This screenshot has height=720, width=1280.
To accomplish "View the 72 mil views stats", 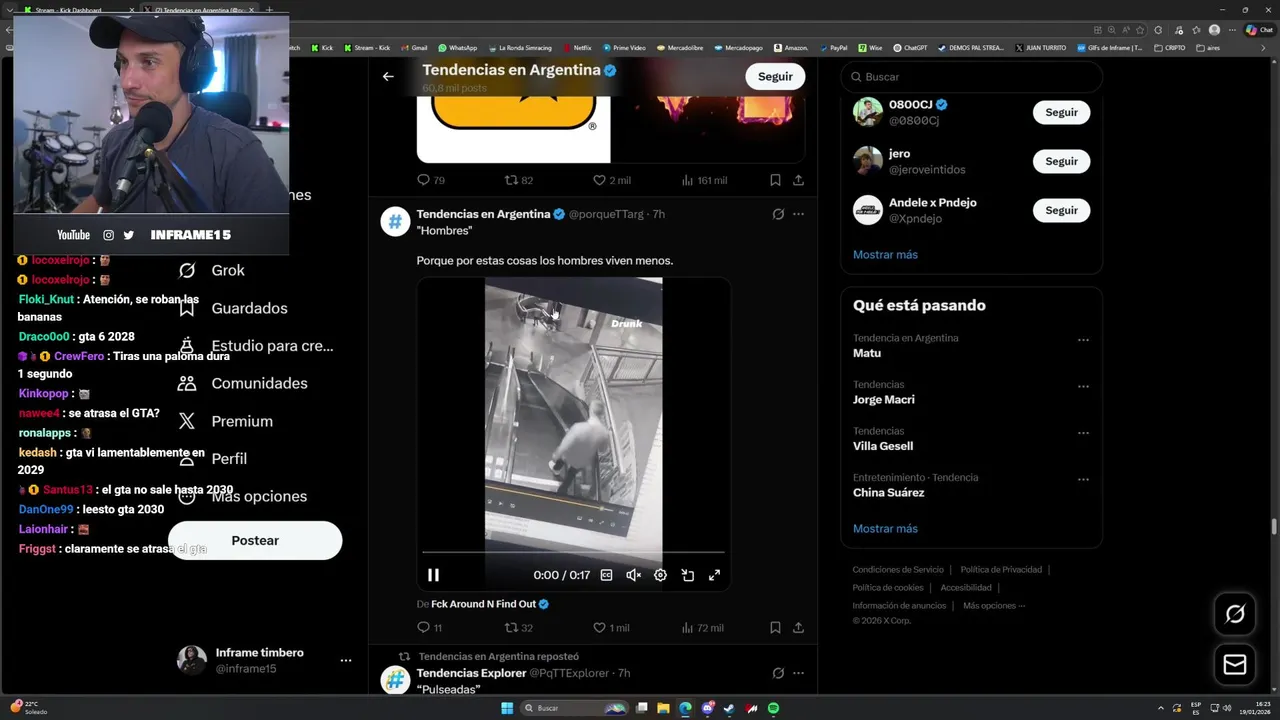I will tap(702, 628).
